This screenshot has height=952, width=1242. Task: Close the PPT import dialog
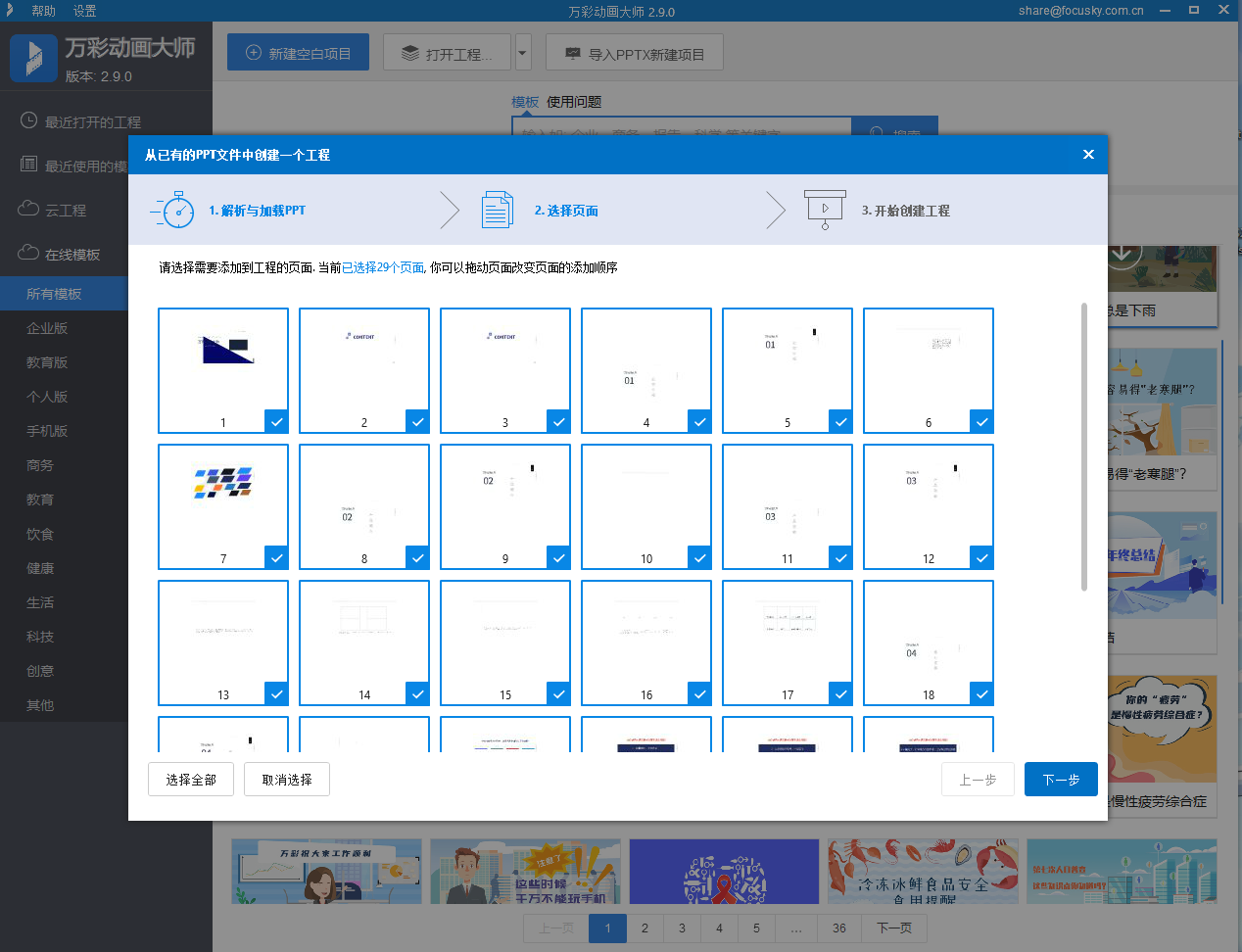[x=1088, y=154]
